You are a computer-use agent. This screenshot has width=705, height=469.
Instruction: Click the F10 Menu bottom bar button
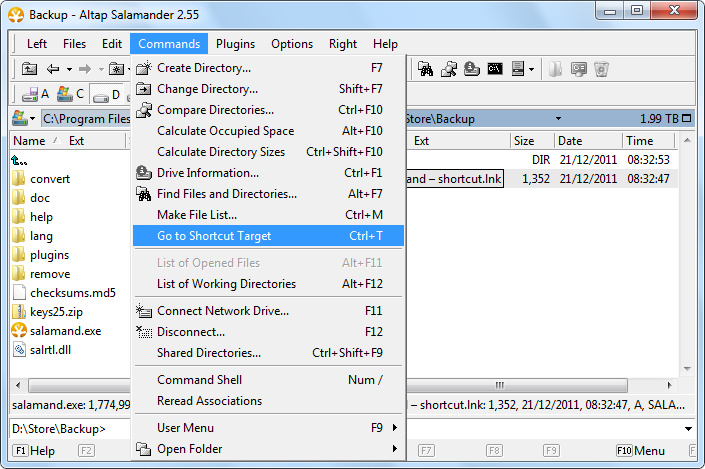point(641,451)
